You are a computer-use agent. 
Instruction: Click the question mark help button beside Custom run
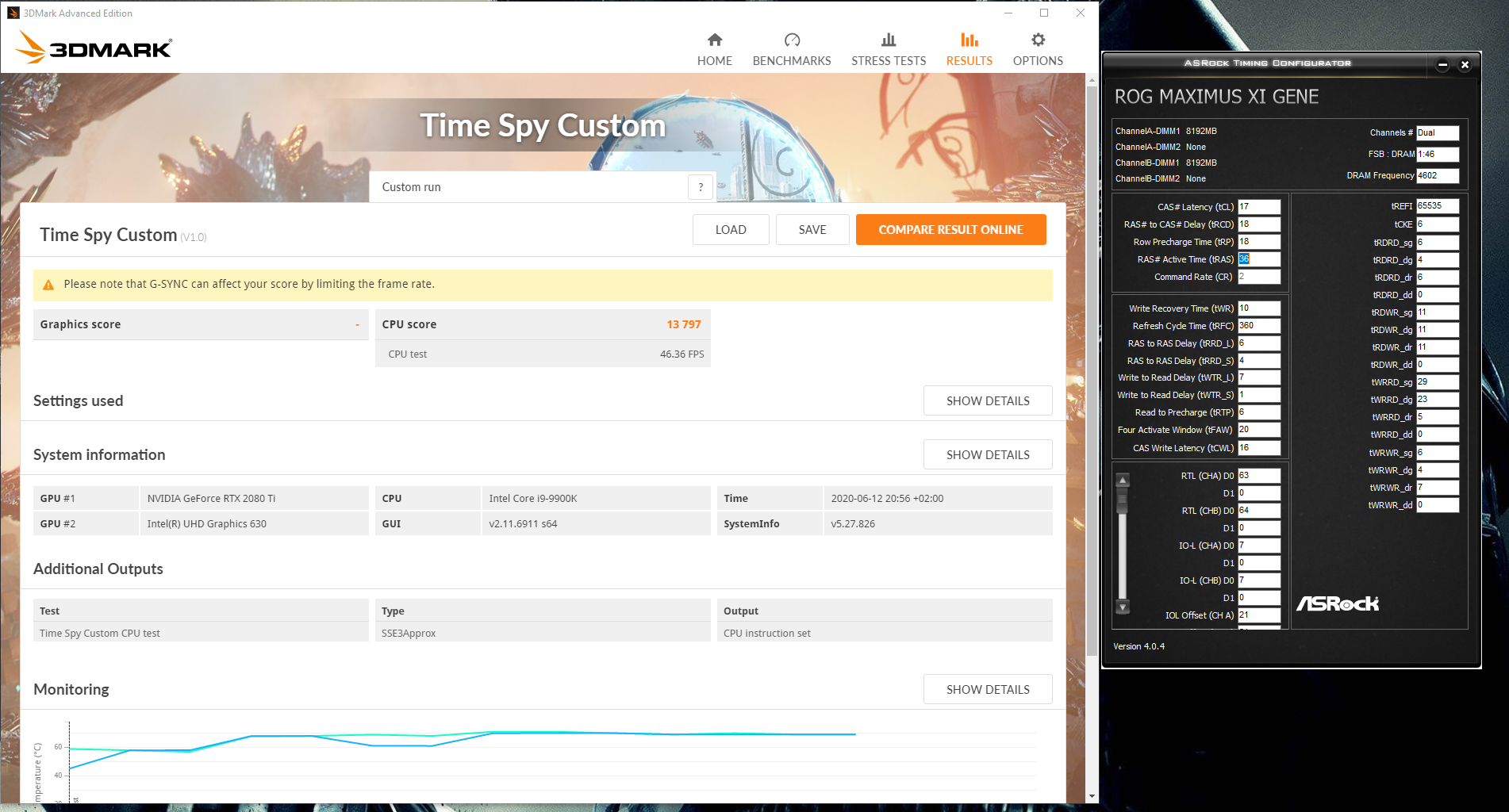pos(701,187)
